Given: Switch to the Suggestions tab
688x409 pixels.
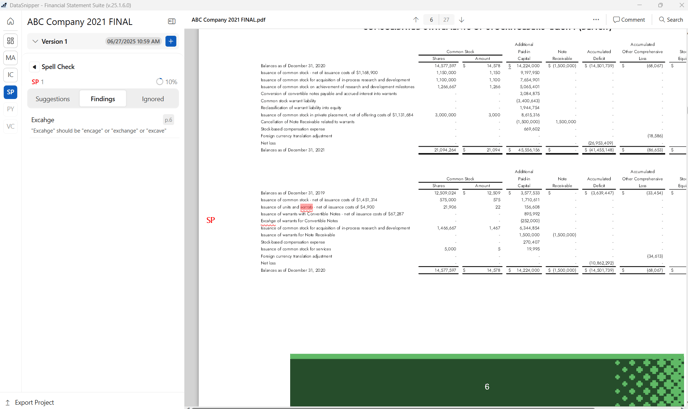Looking at the screenshot, I should (53, 99).
